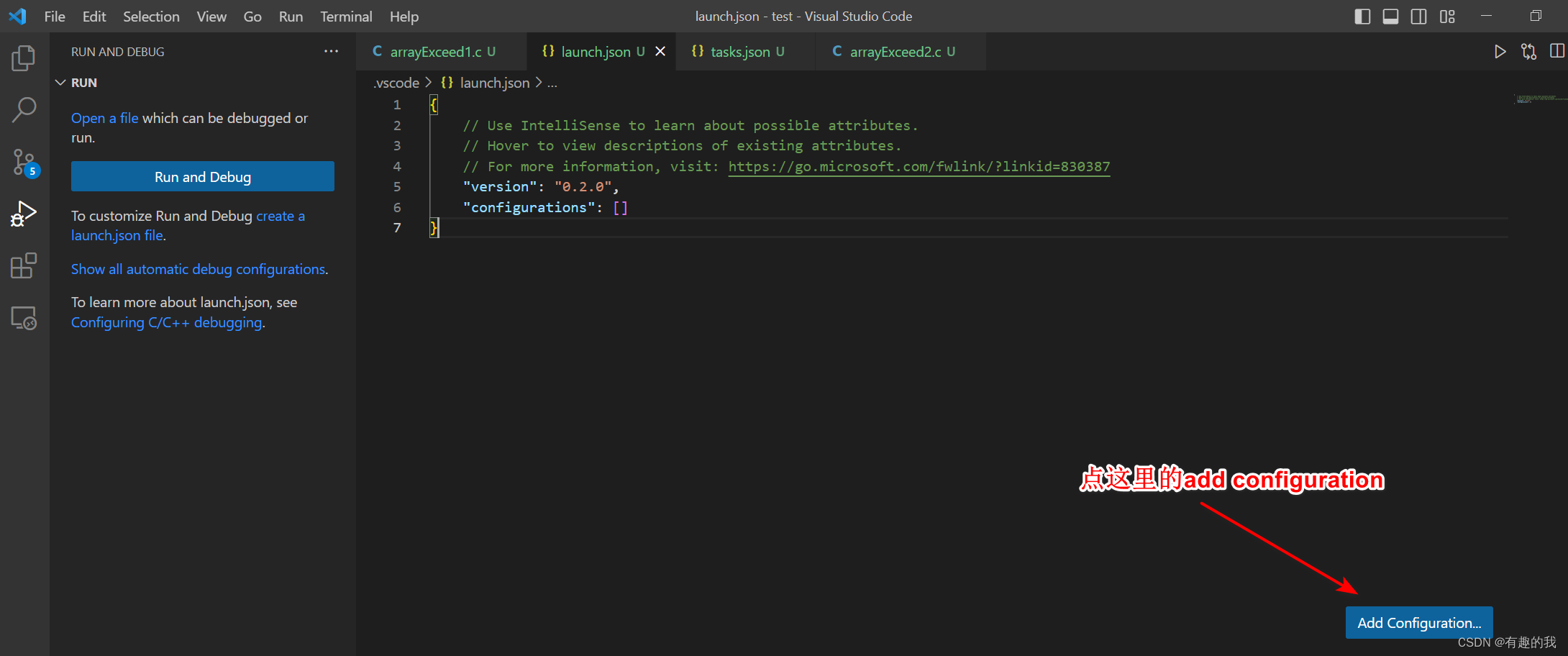Switch to the tasks.json tab
1568x656 pixels.
(738, 51)
